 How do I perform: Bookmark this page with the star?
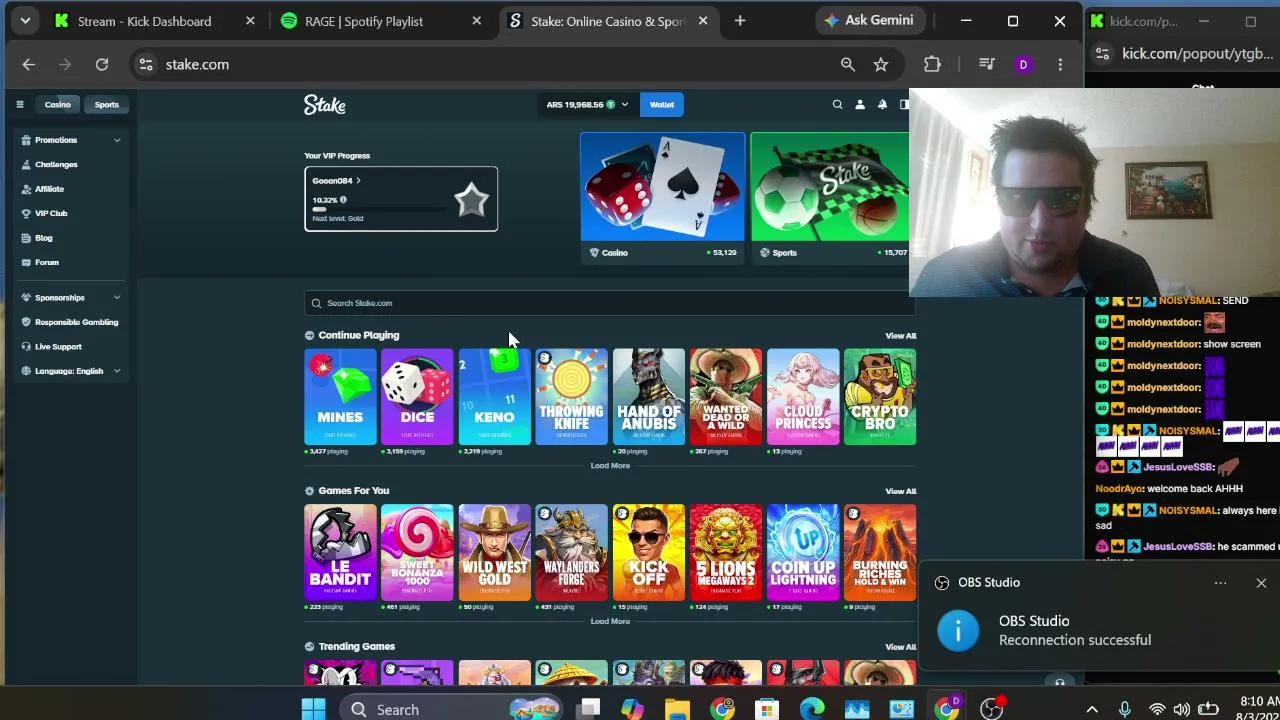[881, 64]
